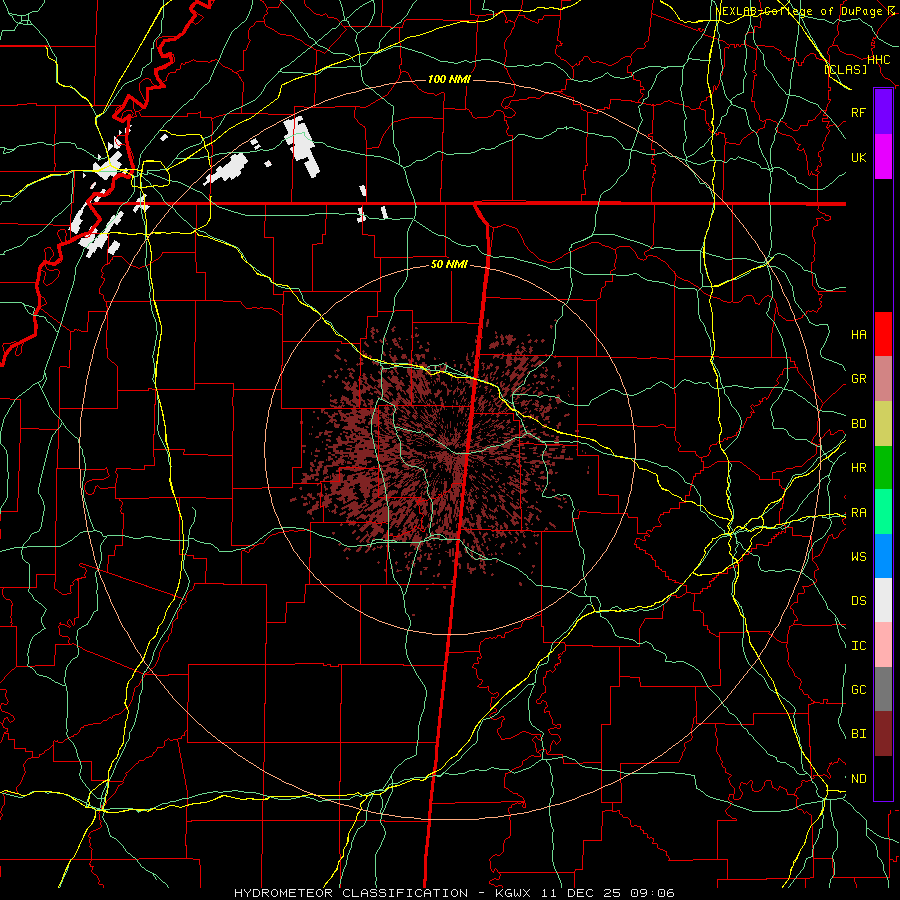The image size is (900, 900).
Task: Click the BI brown legend swatch
Action: tap(883, 734)
